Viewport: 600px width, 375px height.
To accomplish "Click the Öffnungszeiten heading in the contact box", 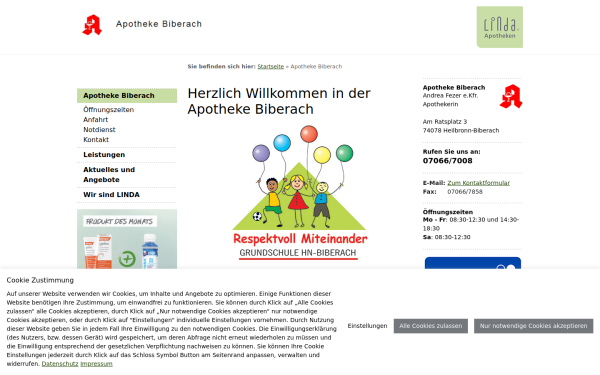I will point(448,212).
